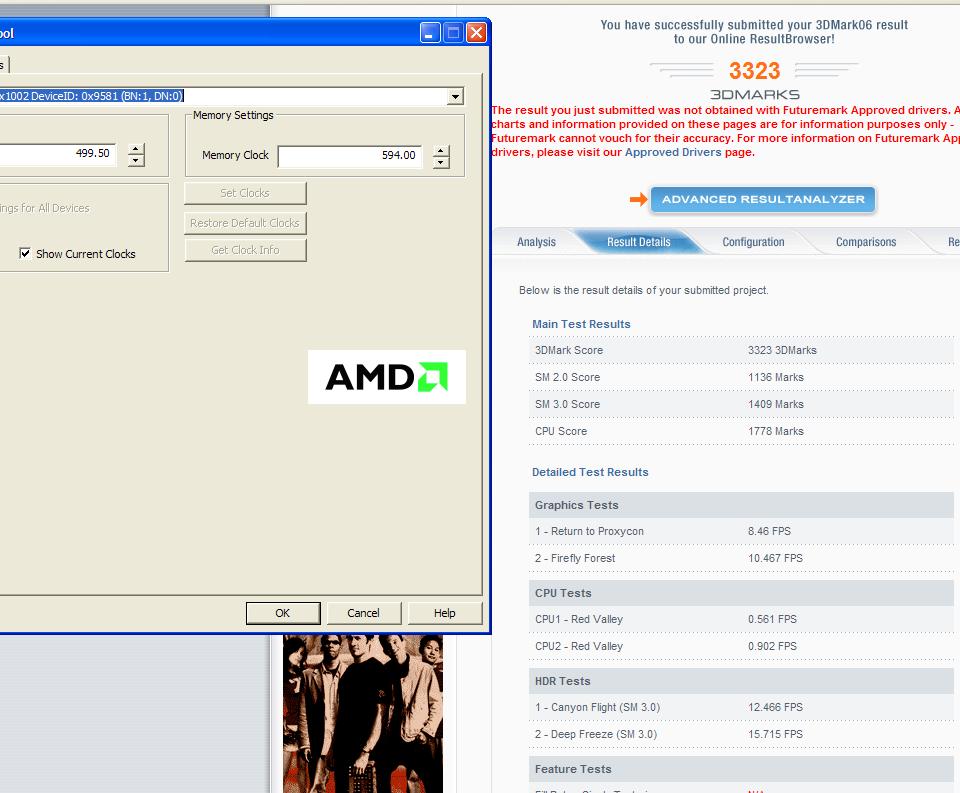Click the Canyon Flight (SM 3.0) row
Viewport: 960px width, 793px height.
click(x=741, y=707)
